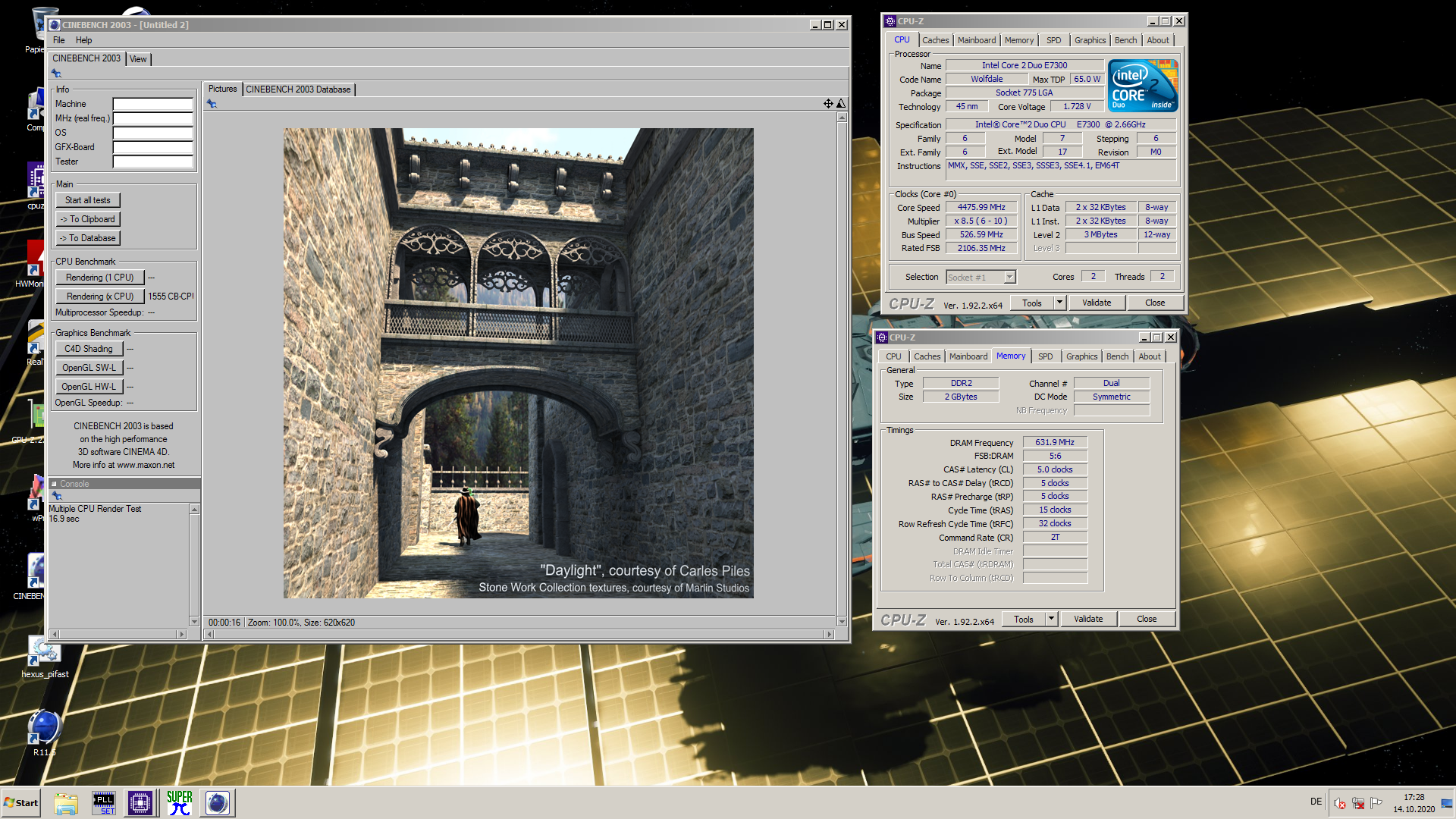Open the CINEBENCH 2003 Database tab
The height and width of the screenshot is (819, 1456).
(298, 89)
